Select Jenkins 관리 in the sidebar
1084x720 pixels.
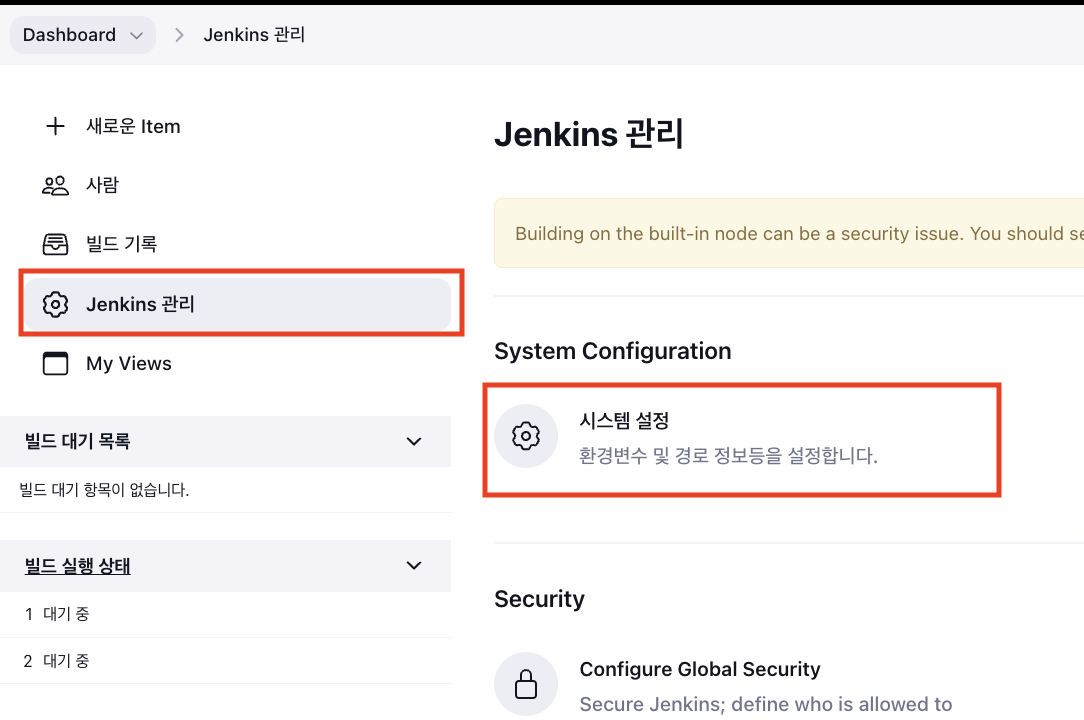coord(237,304)
